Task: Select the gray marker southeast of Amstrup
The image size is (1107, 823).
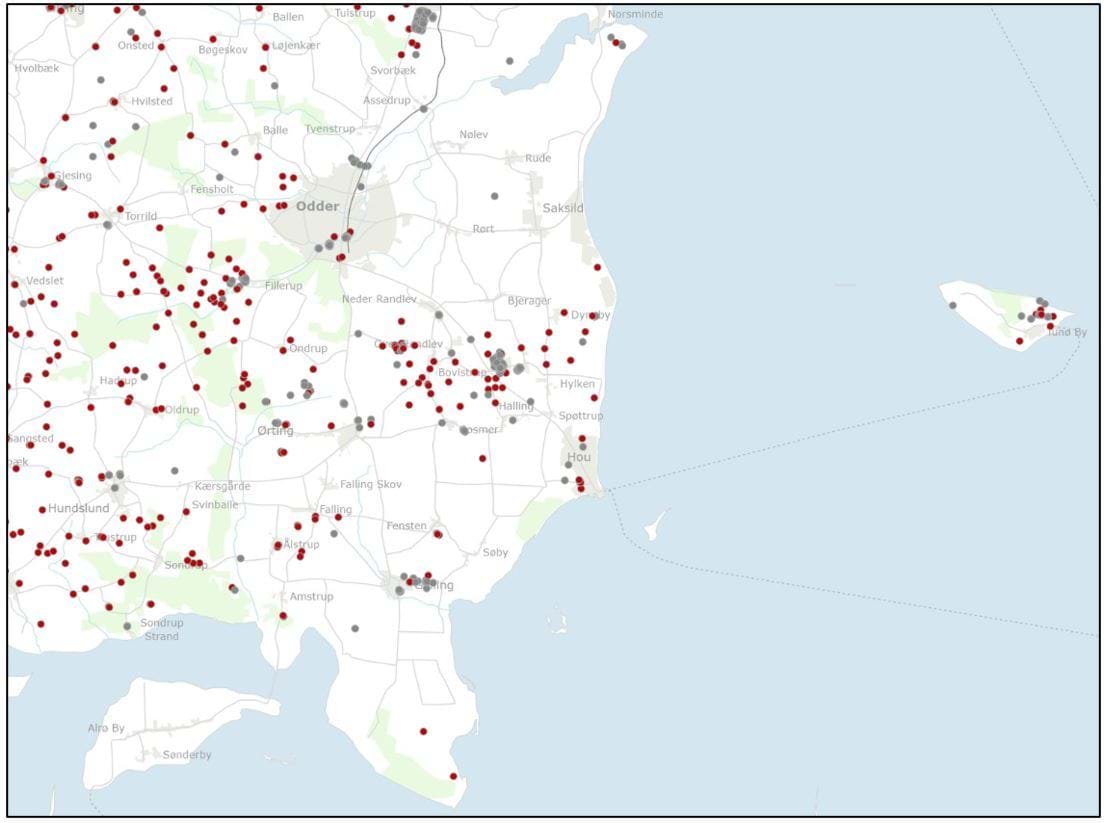Action: coord(355,628)
